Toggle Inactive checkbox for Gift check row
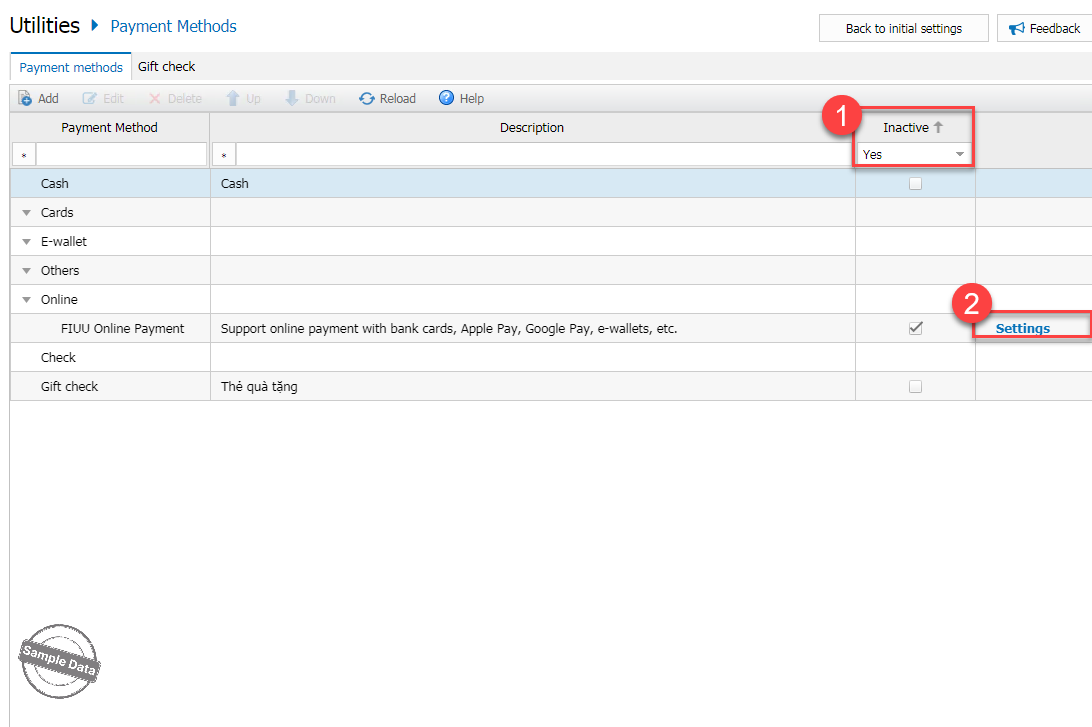The width and height of the screenshot is (1092, 727). (915, 387)
